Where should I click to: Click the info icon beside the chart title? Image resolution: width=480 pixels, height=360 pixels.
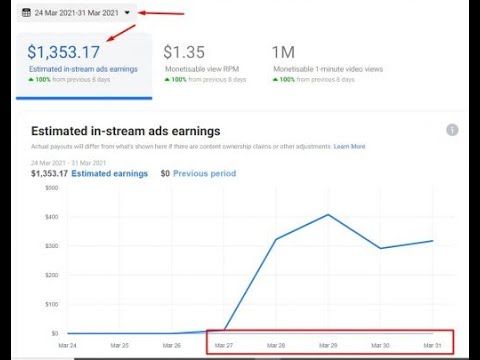(452, 130)
